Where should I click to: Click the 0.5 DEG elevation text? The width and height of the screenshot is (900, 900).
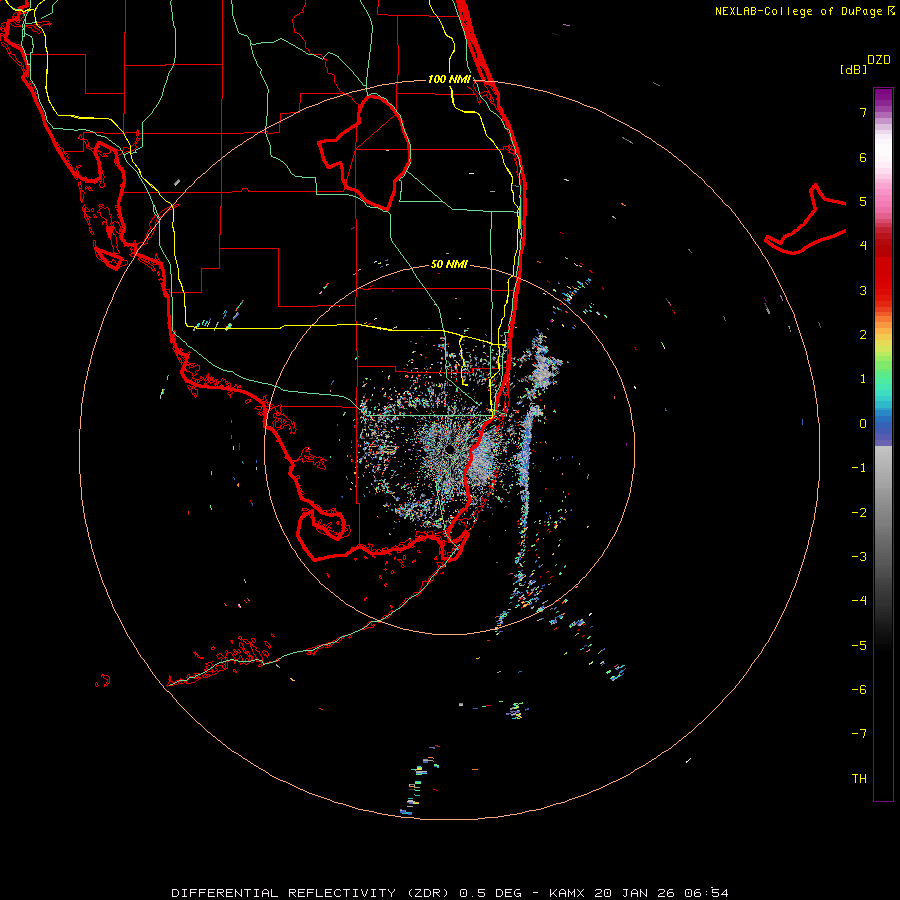coord(491,893)
